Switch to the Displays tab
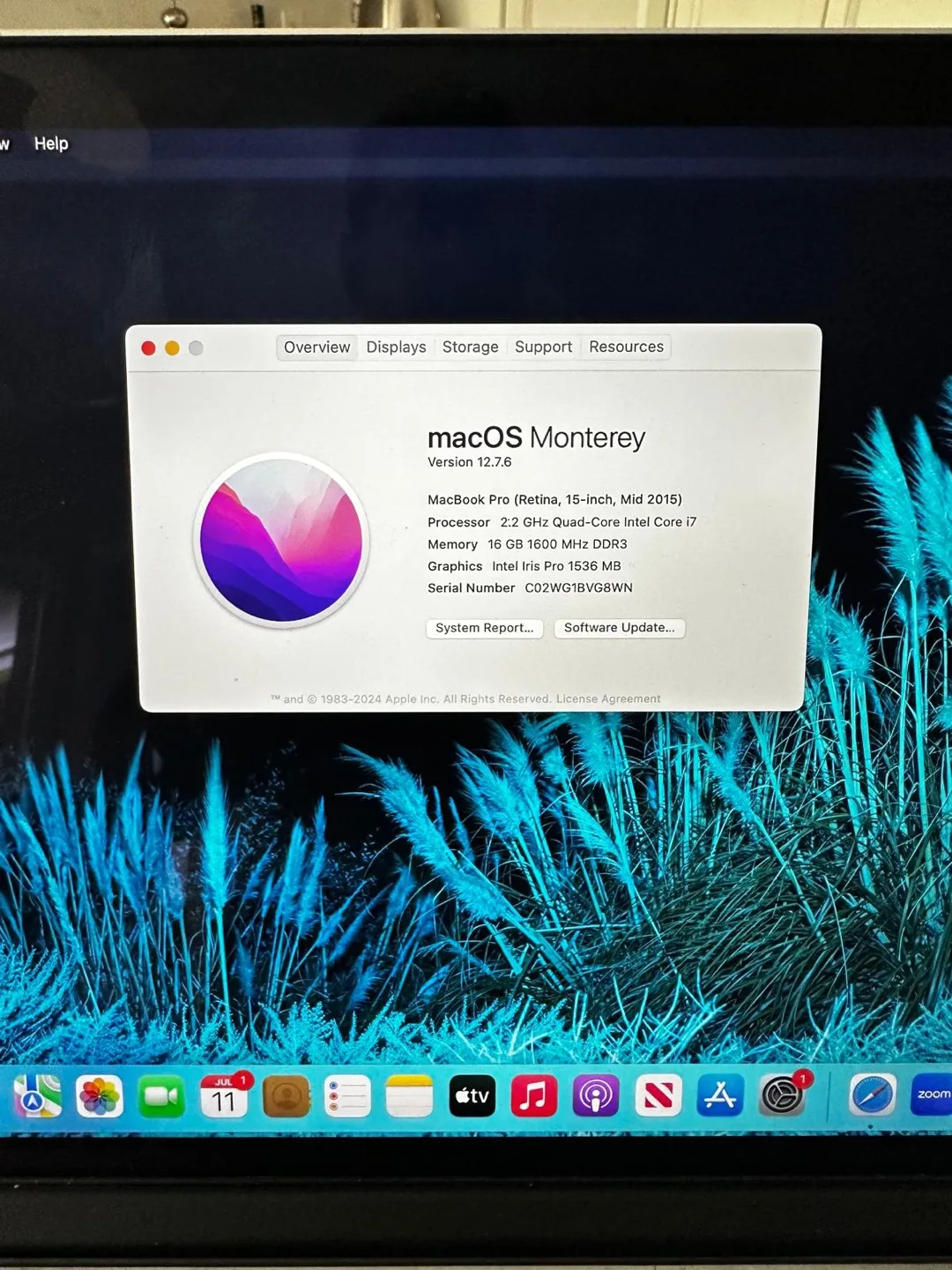 [397, 347]
